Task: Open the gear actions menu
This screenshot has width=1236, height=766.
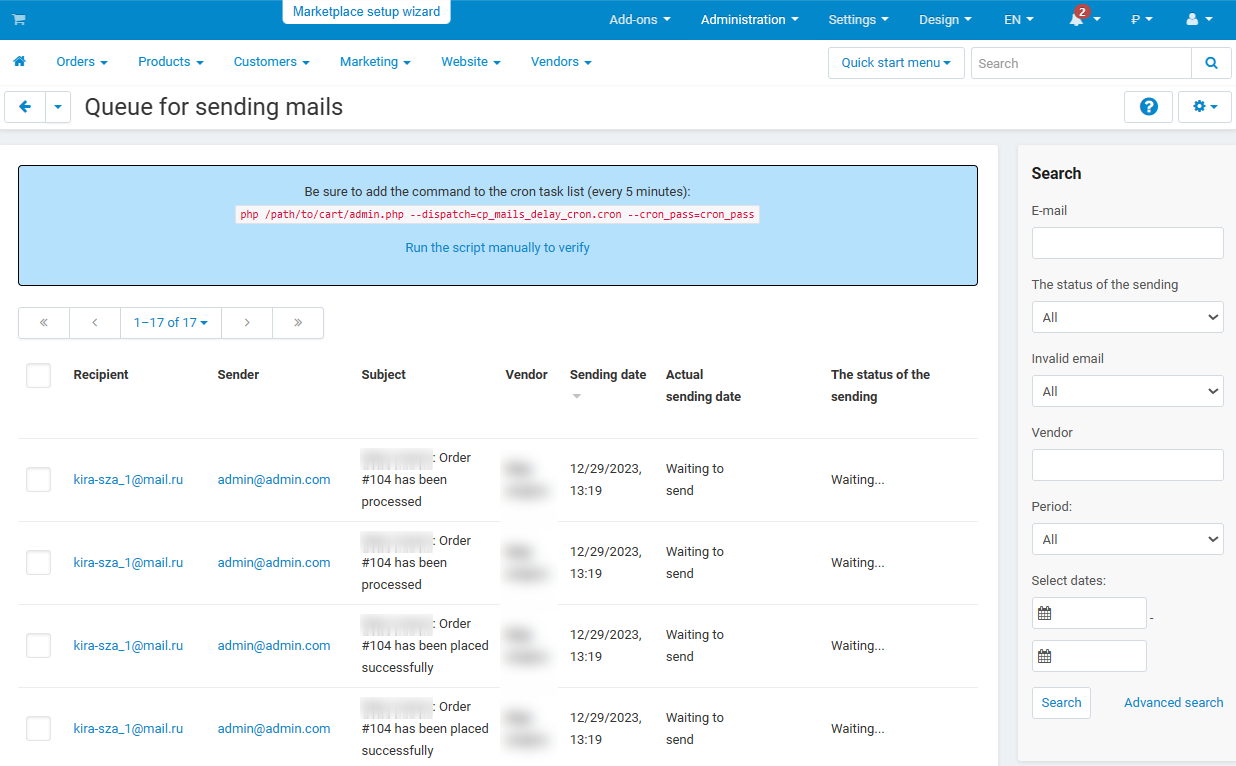Action: [1204, 107]
